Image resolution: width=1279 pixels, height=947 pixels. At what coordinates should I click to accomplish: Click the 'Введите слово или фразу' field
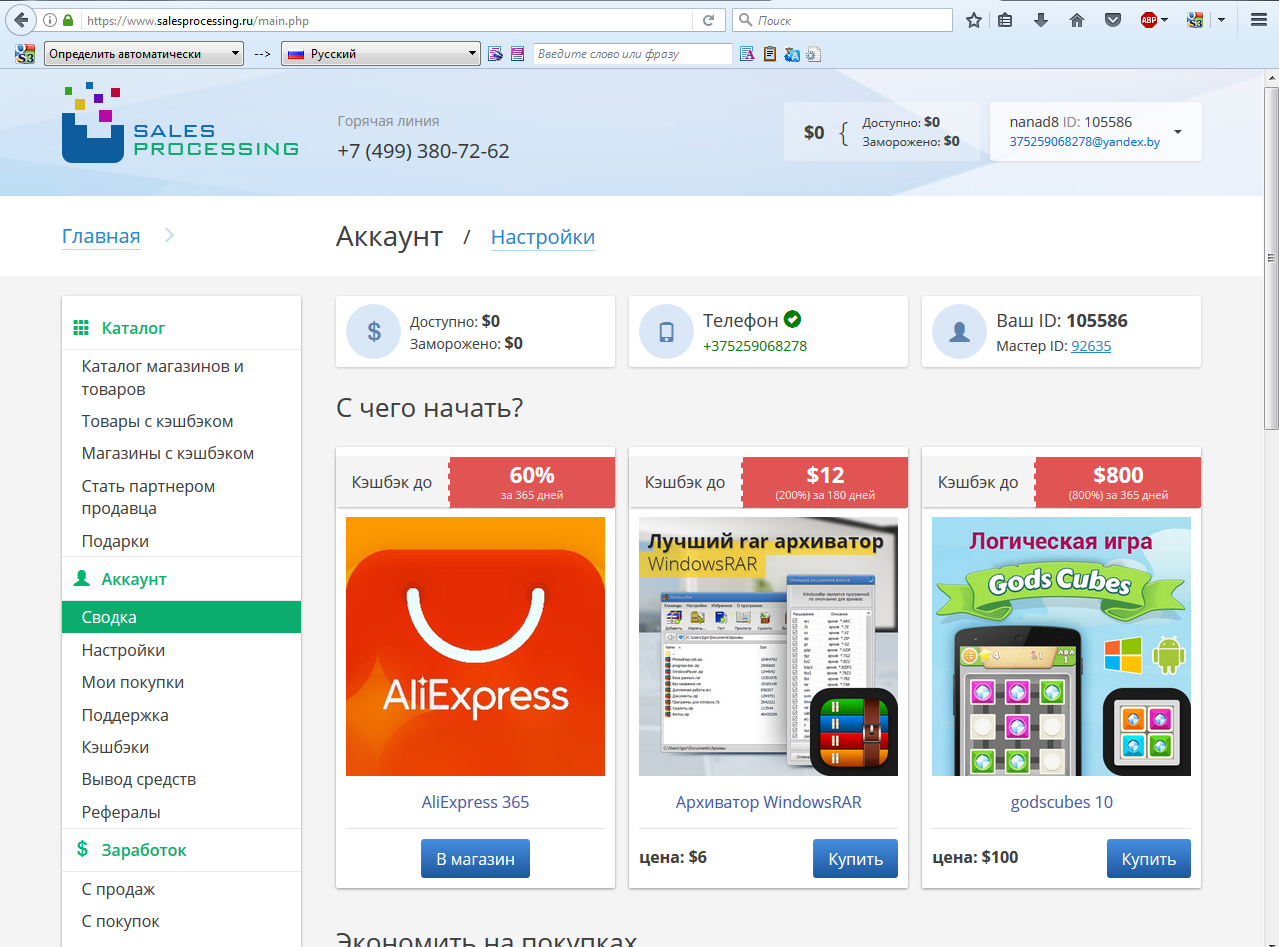632,54
